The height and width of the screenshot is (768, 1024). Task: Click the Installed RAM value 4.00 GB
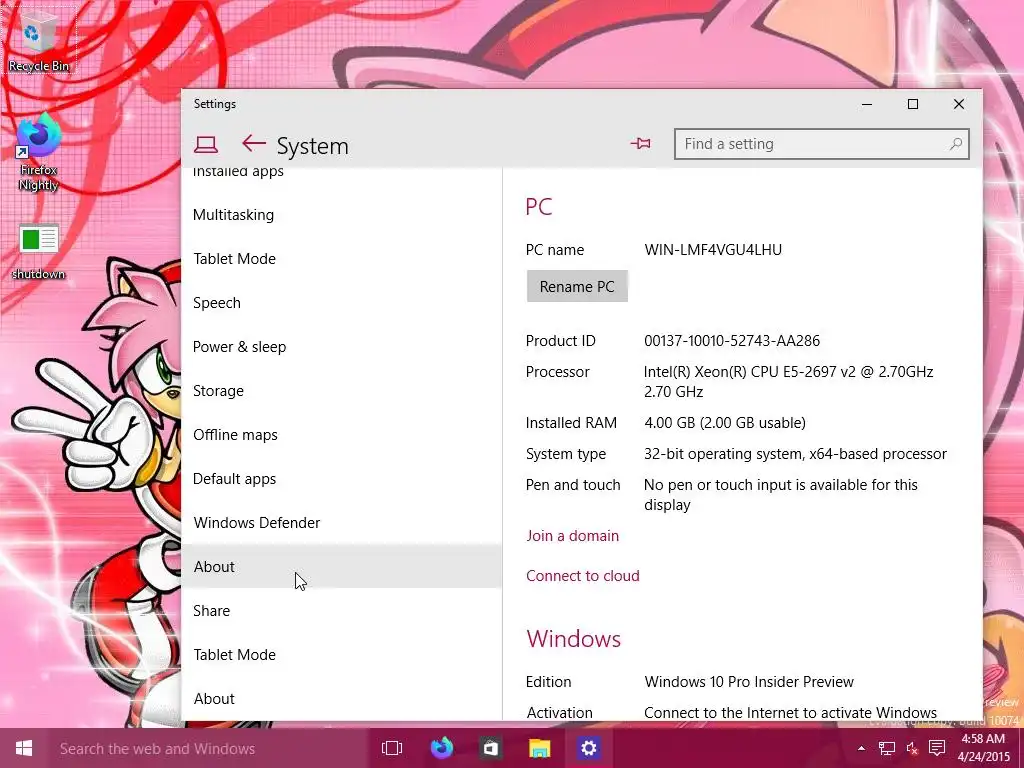tap(725, 423)
